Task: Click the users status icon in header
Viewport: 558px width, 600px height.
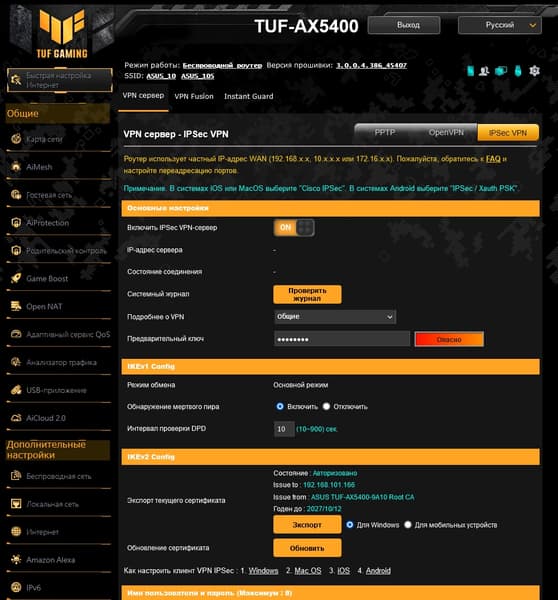Action: click(484, 71)
